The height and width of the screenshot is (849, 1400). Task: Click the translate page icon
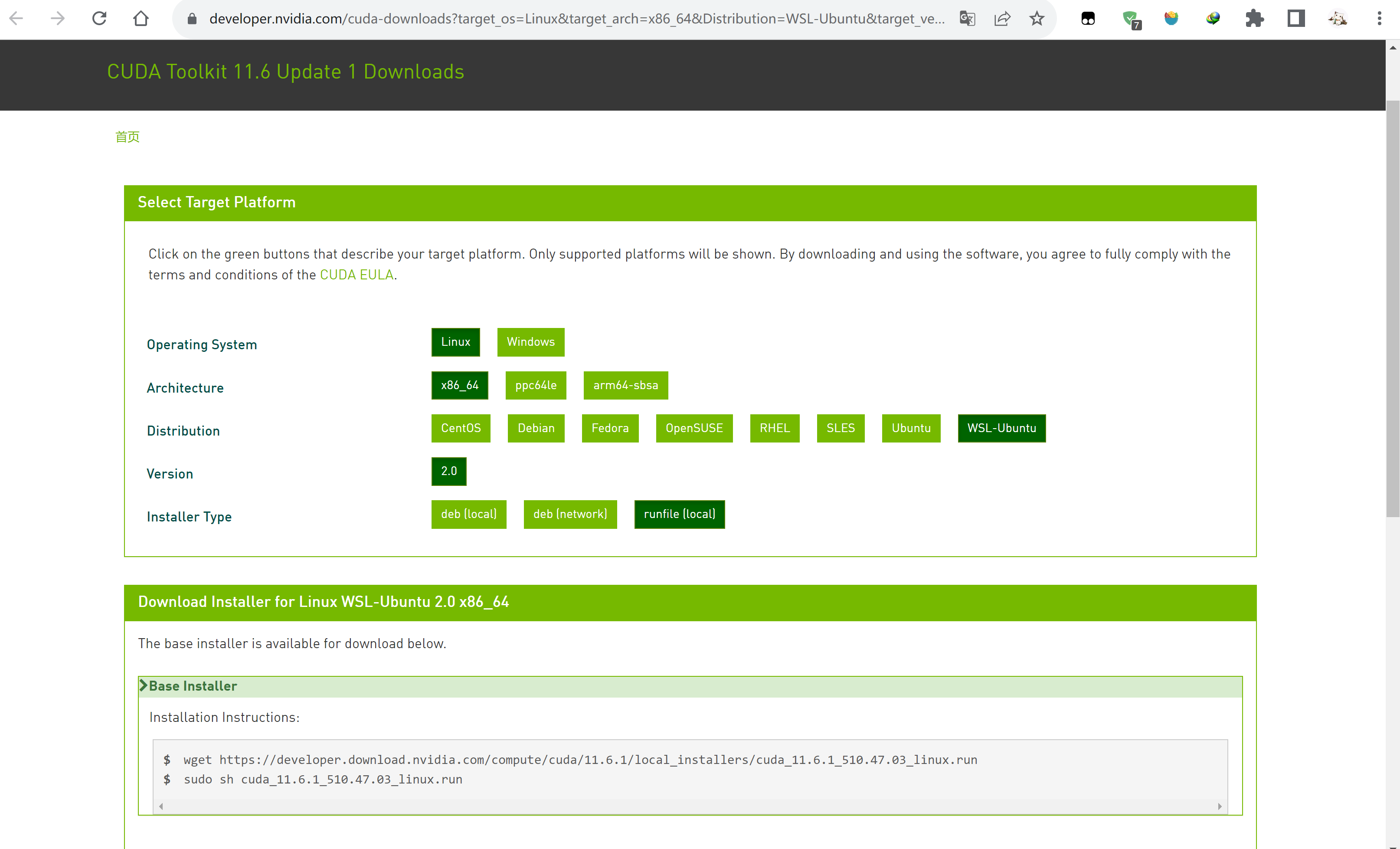pyautogui.click(x=967, y=19)
